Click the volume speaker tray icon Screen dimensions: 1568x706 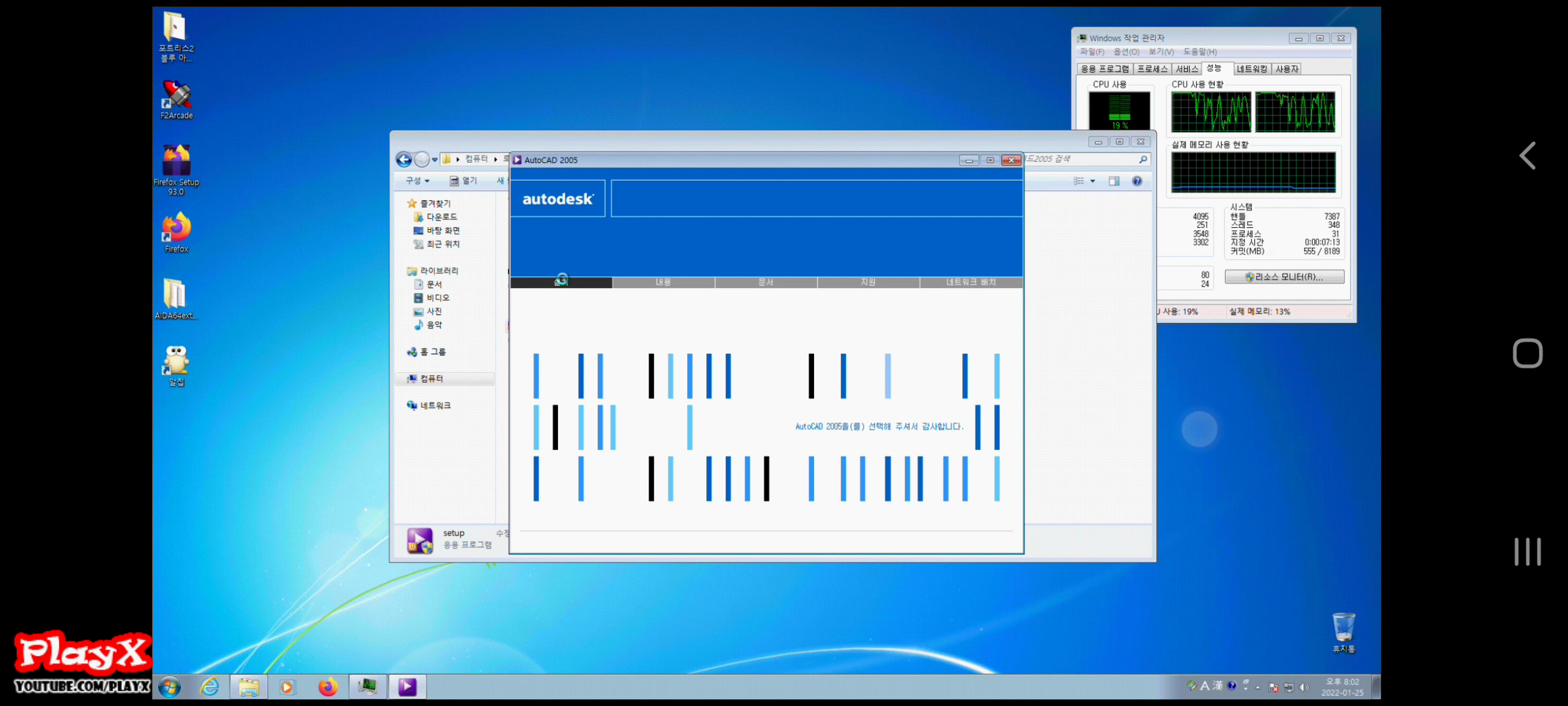point(1303,687)
